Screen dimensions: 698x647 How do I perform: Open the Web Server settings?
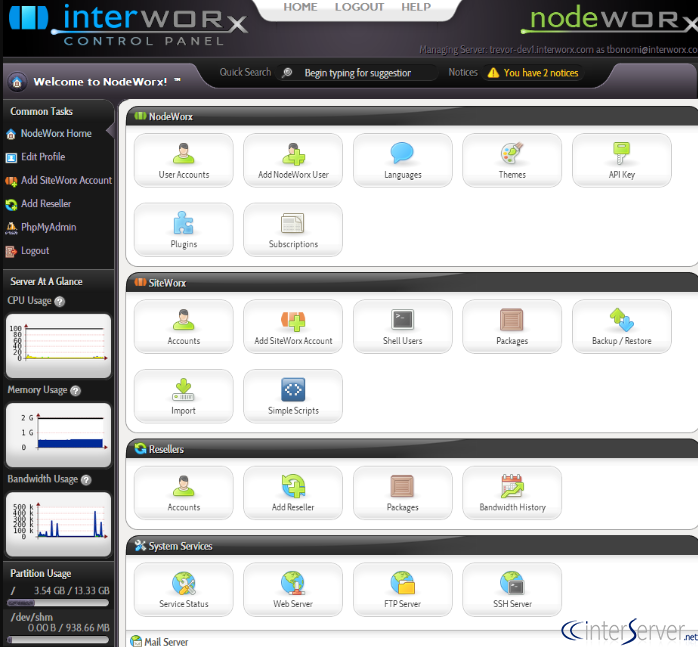[293, 590]
